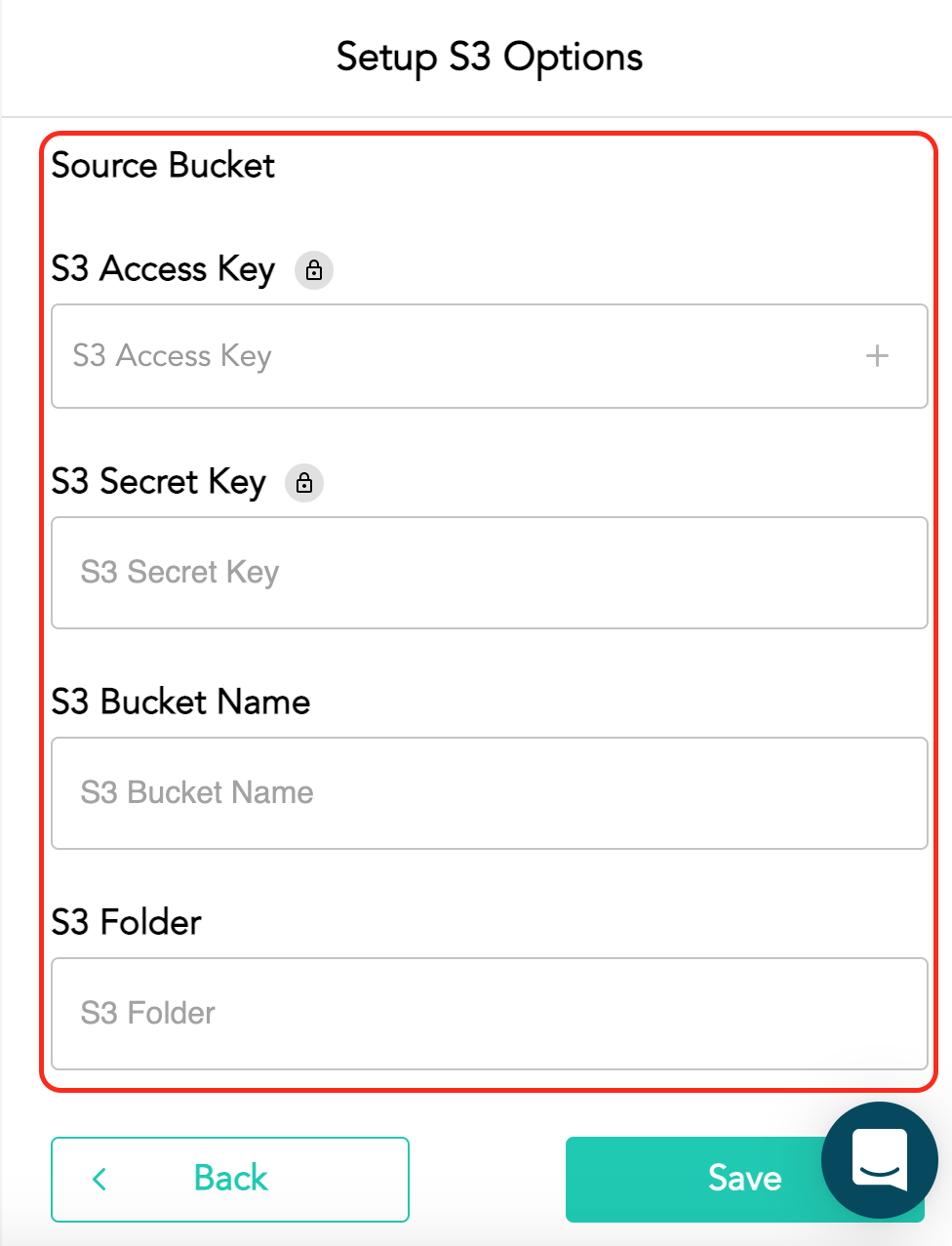952x1246 pixels.
Task: Click the lock icon beside S3 Access Key
Action: pos(314,270)
